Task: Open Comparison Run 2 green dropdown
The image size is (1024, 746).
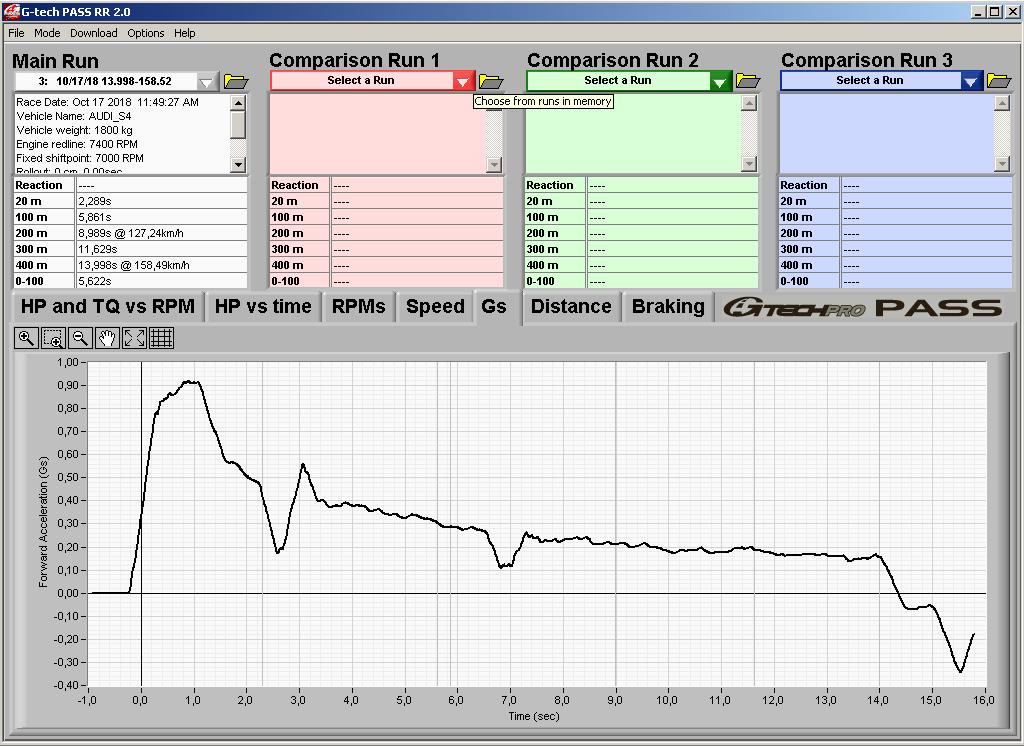Action: click(x=720, y=81)
